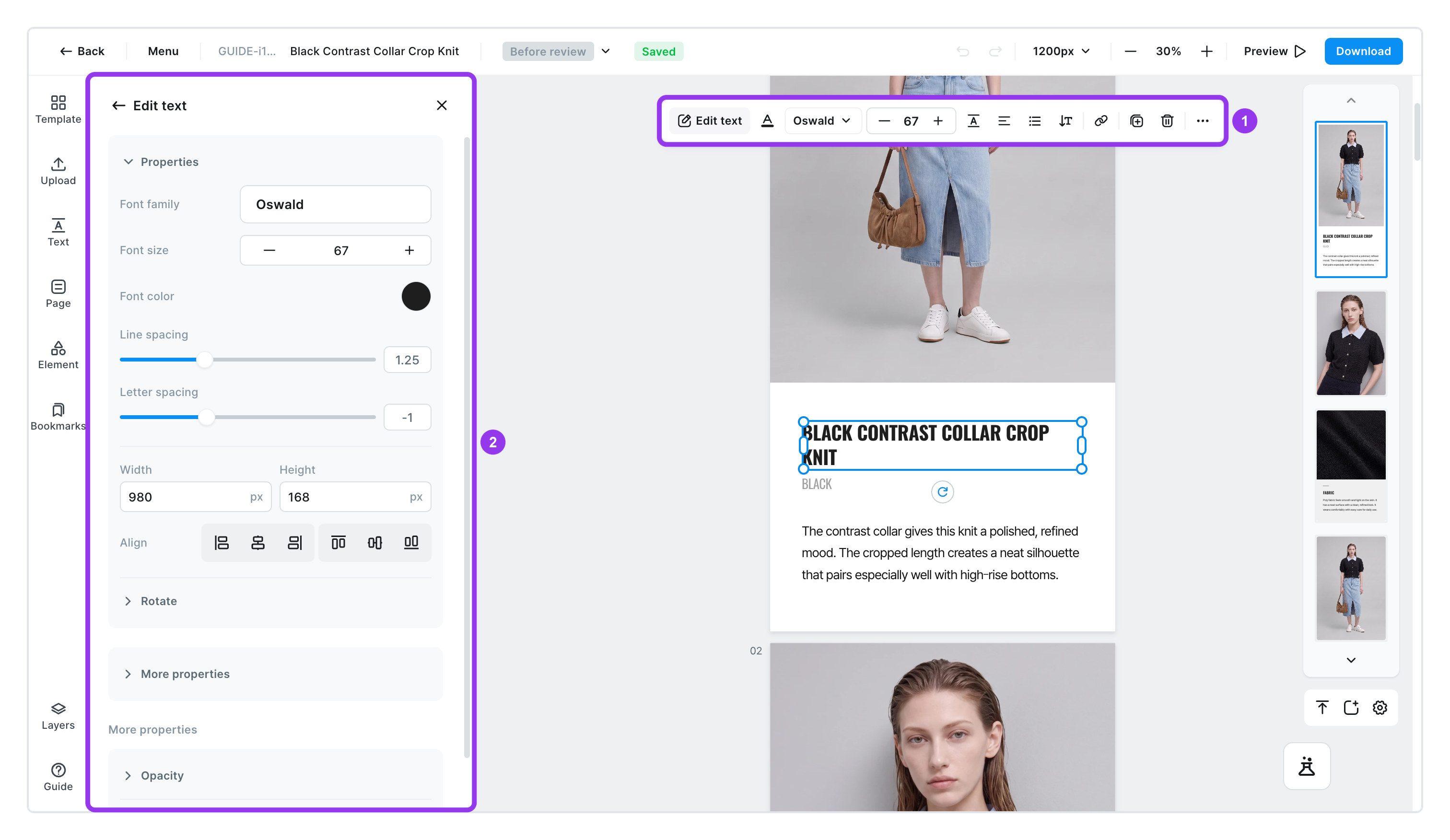1450x840 pixels.
Task: Click the vertical text align icon in toolbar
Action: click(973, 121)
